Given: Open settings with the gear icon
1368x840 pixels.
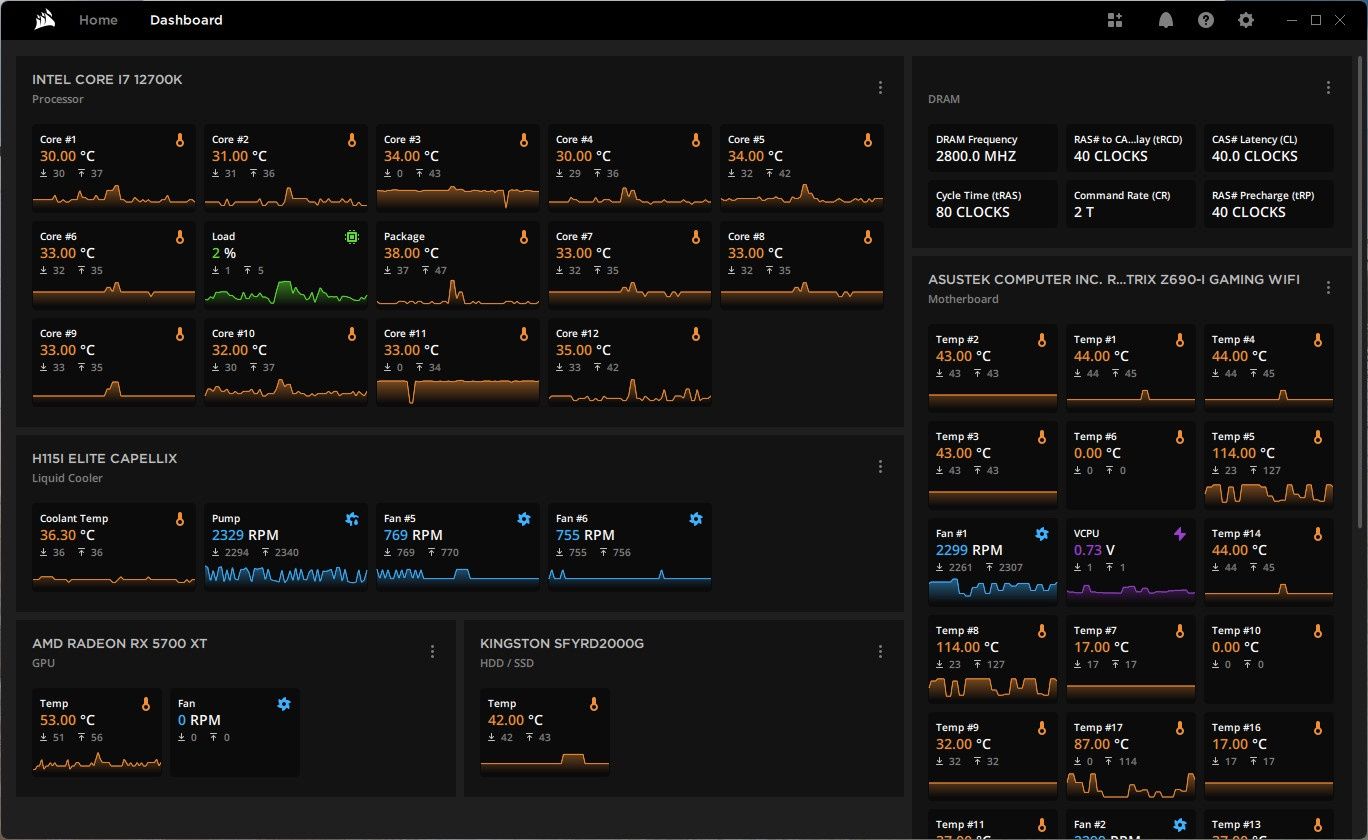Looking at the screenshot, I should click(1245, 20).
